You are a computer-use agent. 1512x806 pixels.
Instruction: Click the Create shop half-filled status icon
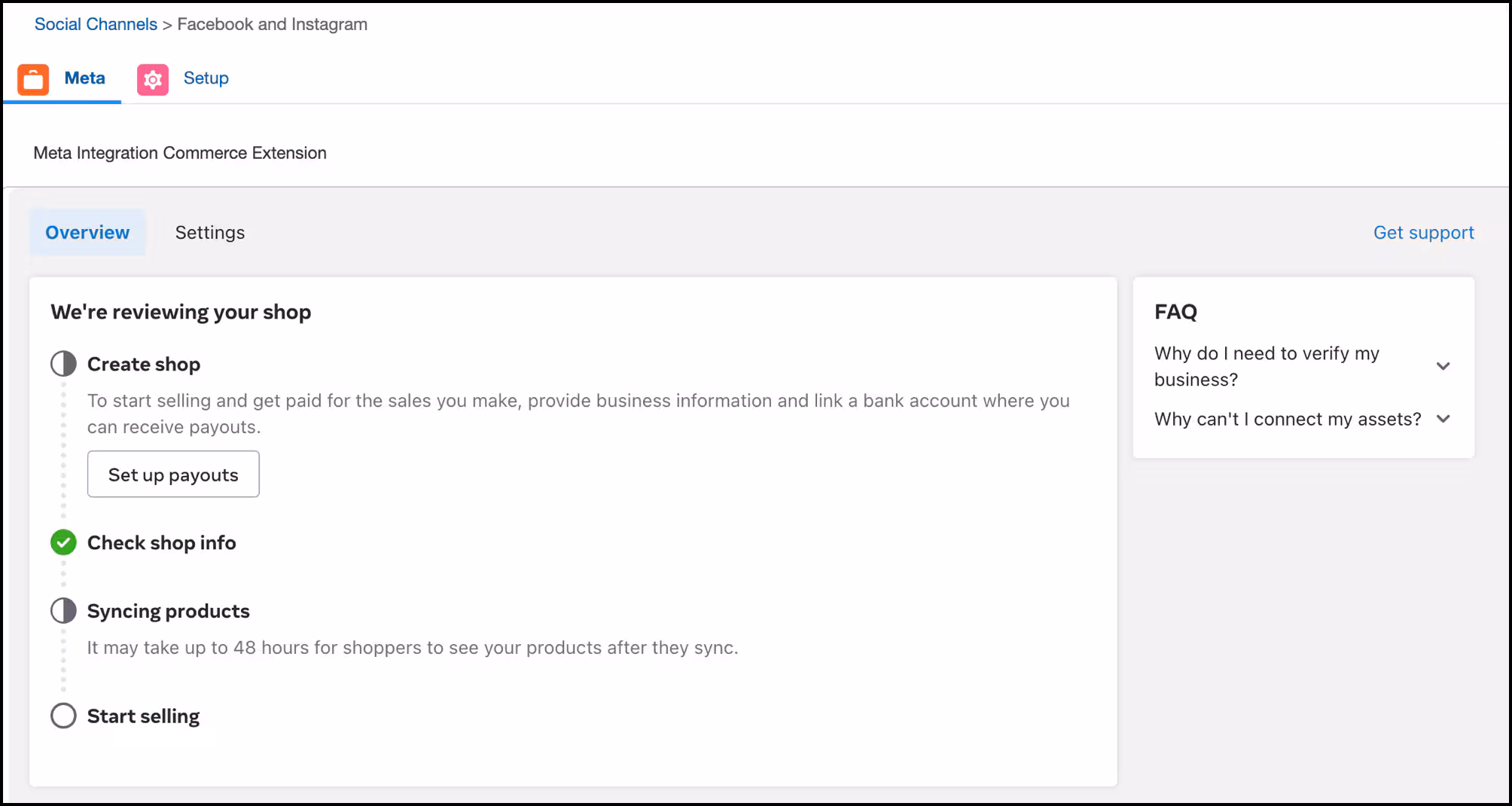tap(63, 364)
